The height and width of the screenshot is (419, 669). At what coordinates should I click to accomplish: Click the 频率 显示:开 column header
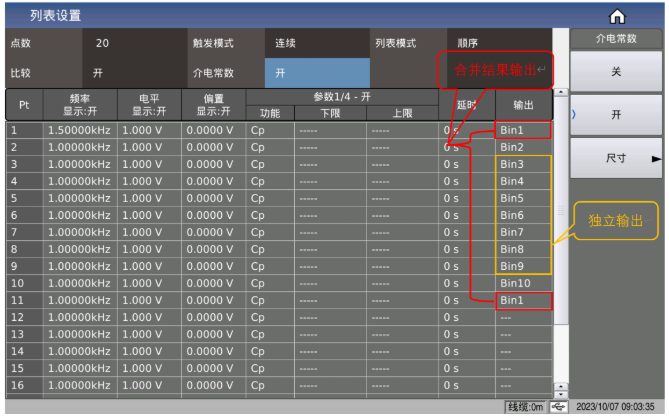click(x=80, y=105)
